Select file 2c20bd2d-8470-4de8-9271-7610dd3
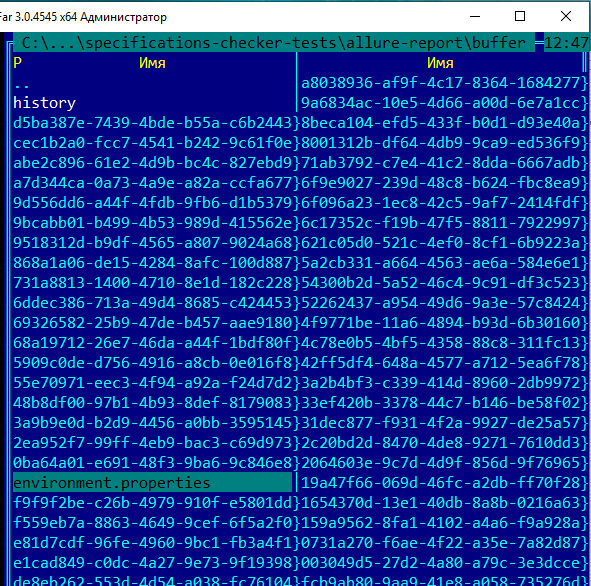591x586 pixels. tap(440, 442)
